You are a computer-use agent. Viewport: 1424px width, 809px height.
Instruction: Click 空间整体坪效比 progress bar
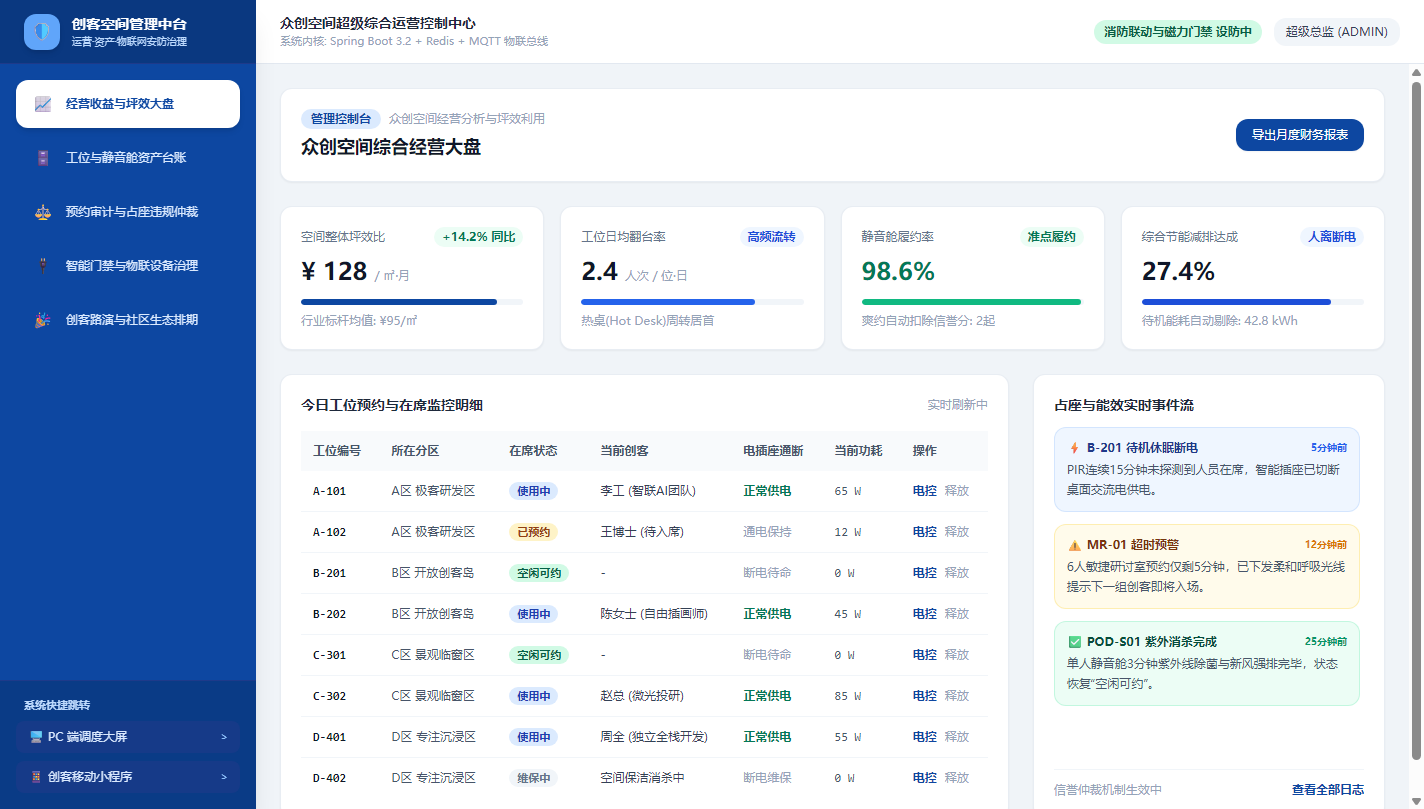click(412, 302)
